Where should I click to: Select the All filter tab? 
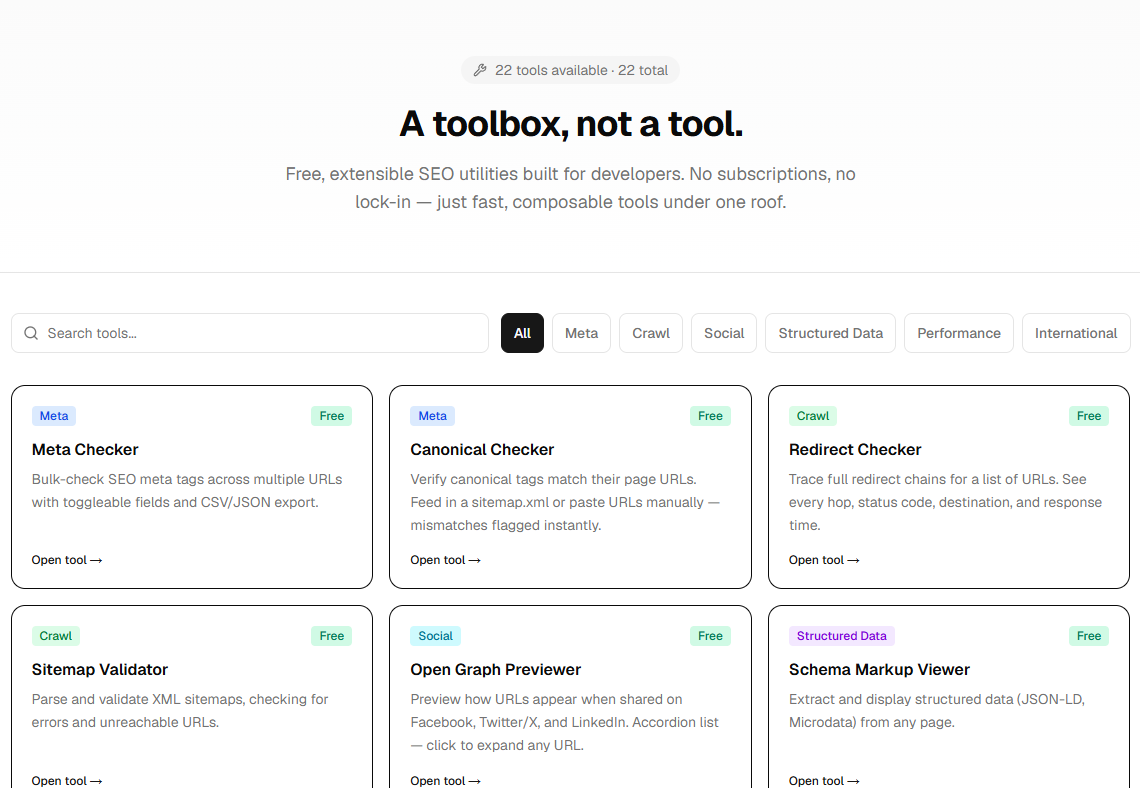pyautogui.click(x=522, y=333)
